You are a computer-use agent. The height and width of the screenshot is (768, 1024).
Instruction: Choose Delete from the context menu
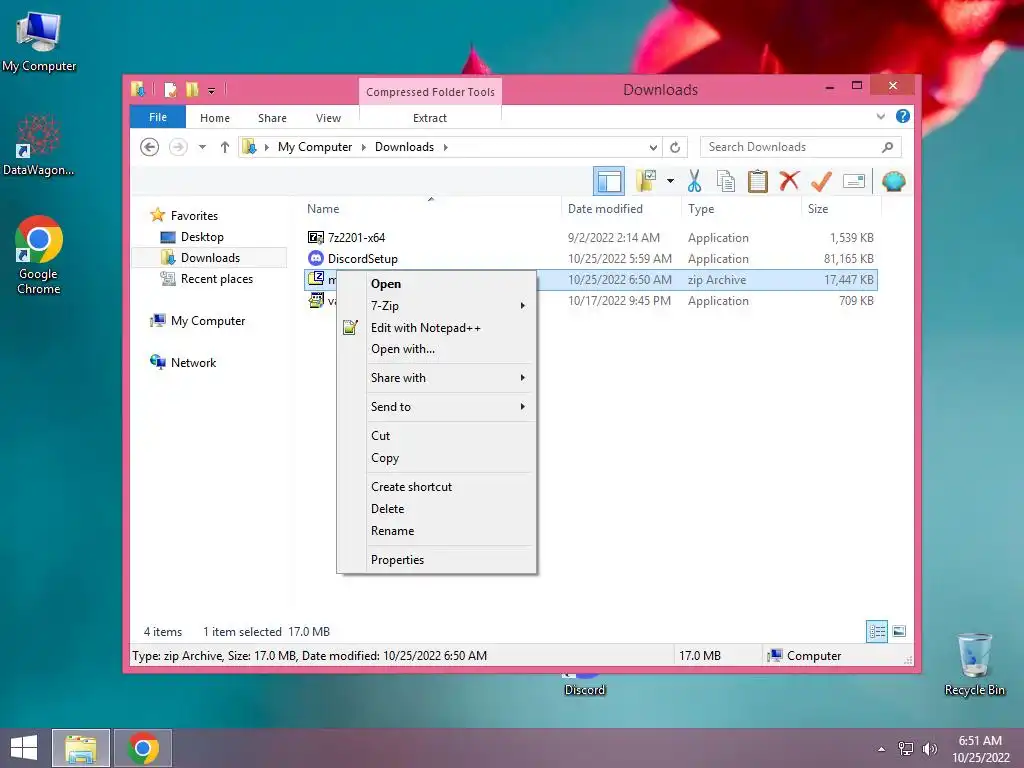[436, 509]
